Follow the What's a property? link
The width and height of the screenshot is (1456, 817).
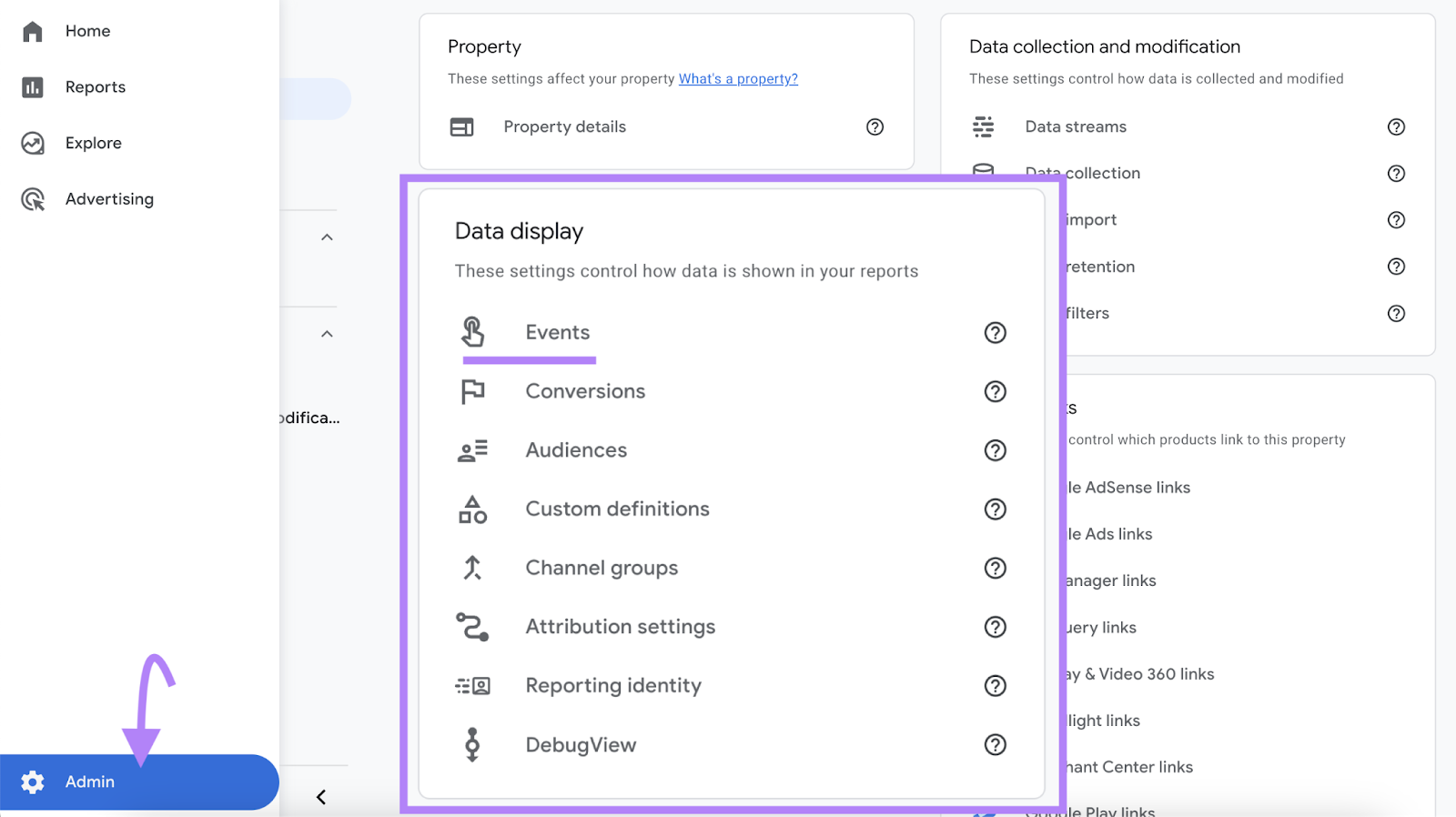(x=738, y=79)
